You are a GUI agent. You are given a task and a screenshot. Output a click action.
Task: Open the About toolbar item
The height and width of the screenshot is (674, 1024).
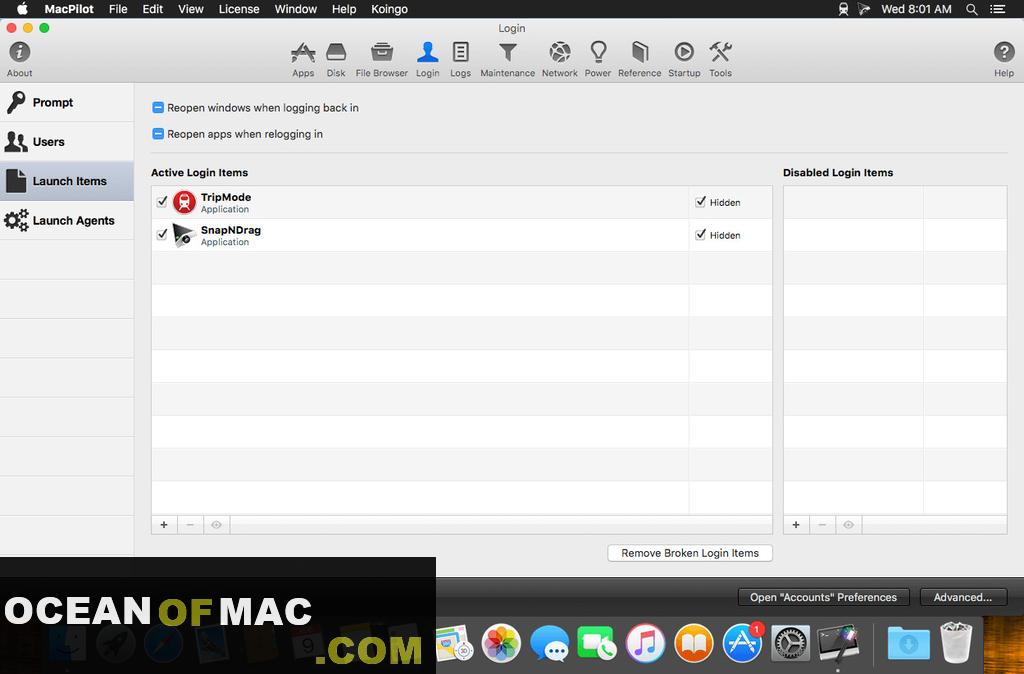point(20,59)
